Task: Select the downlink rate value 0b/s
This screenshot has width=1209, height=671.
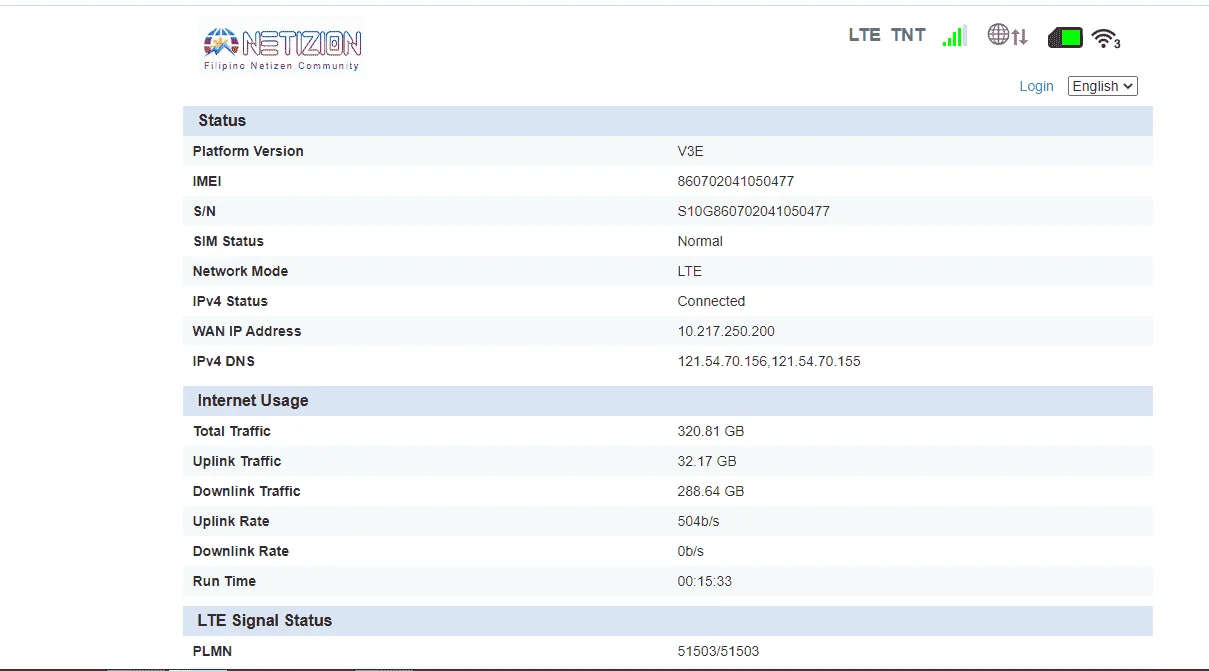Action: pos(691,551)
